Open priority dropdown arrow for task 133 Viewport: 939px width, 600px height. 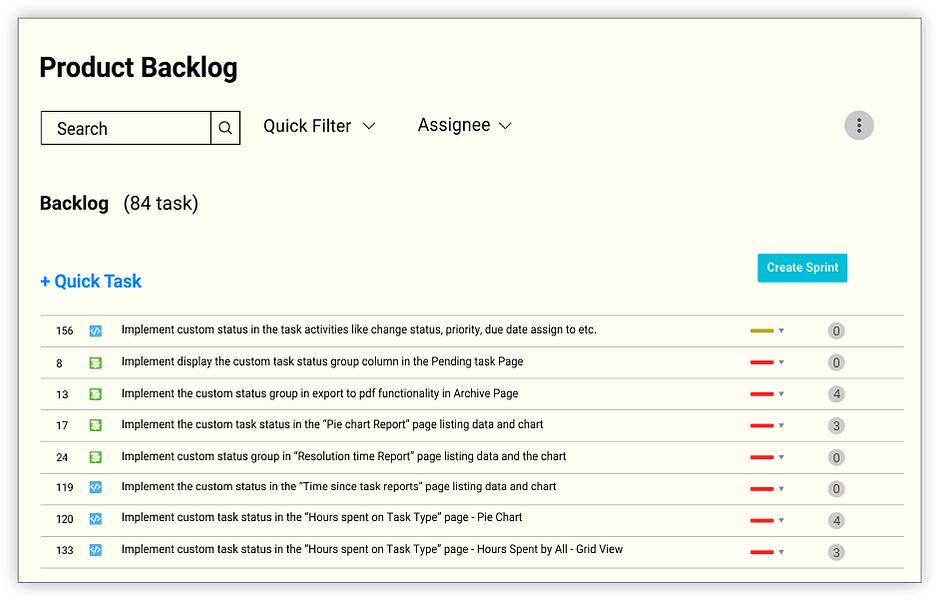(x=781, y=552)
